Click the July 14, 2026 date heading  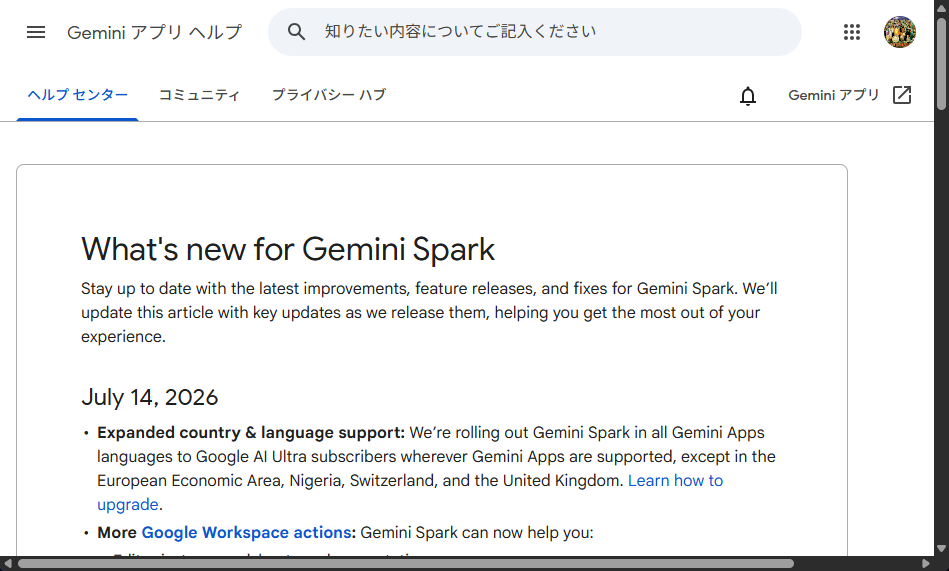tap(149, 397)
